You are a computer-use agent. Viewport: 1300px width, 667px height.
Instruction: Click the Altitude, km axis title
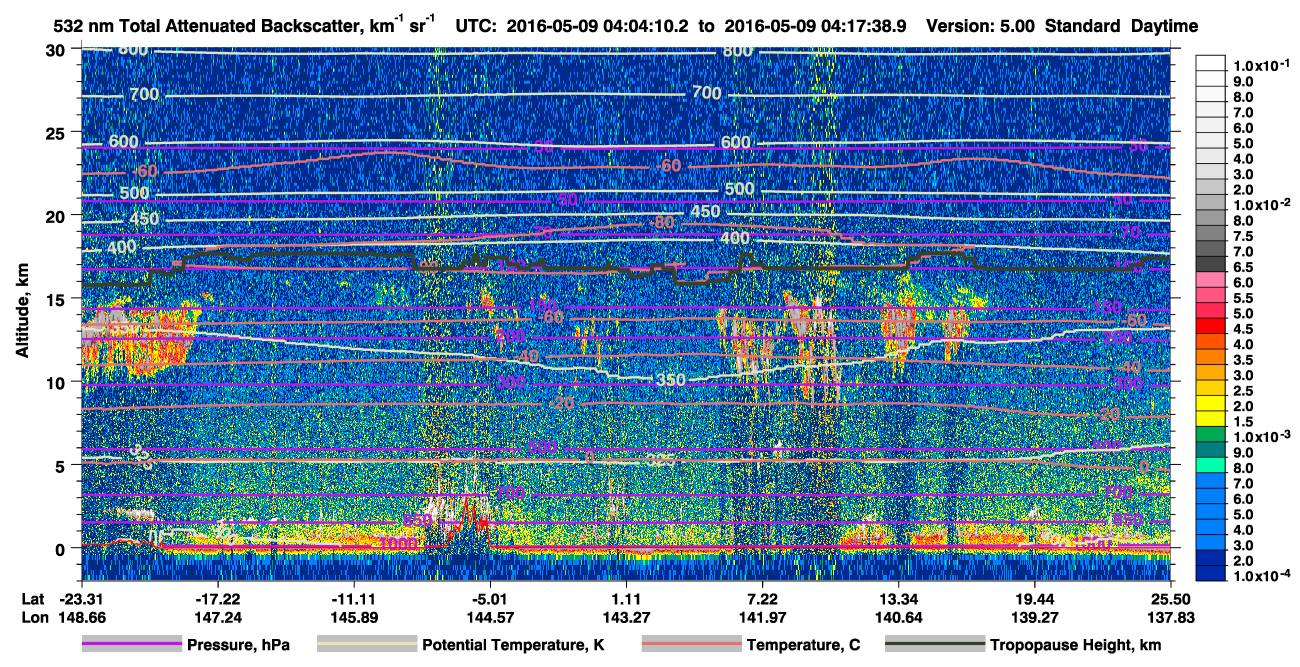(x=21, y=311)
